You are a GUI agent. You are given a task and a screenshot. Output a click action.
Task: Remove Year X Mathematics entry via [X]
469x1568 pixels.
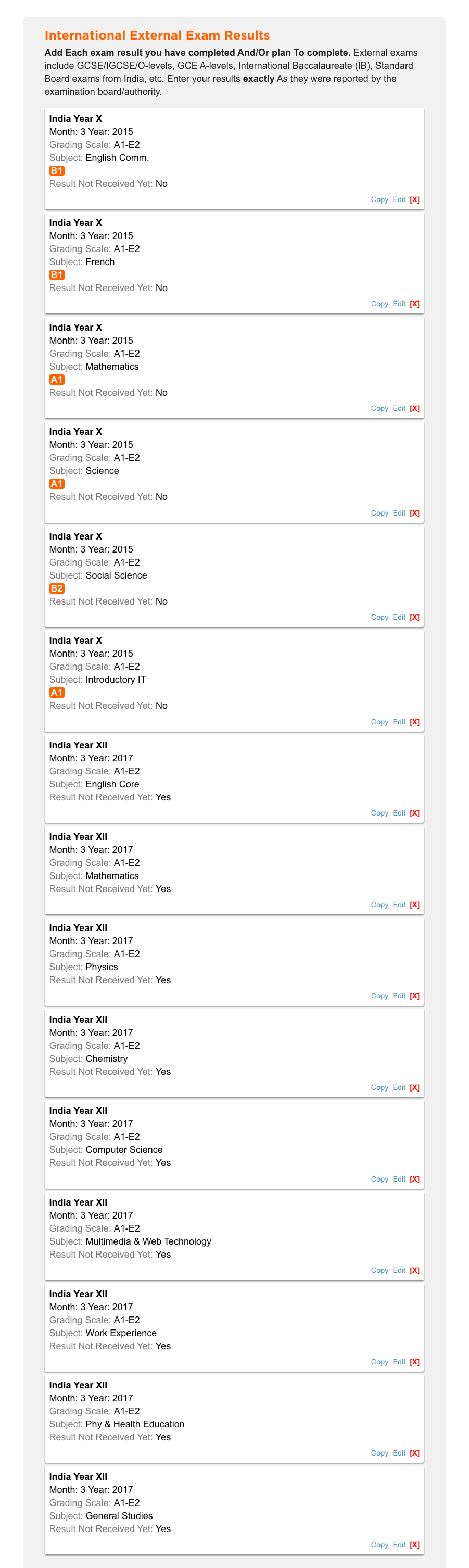click(x=414, y=408)
